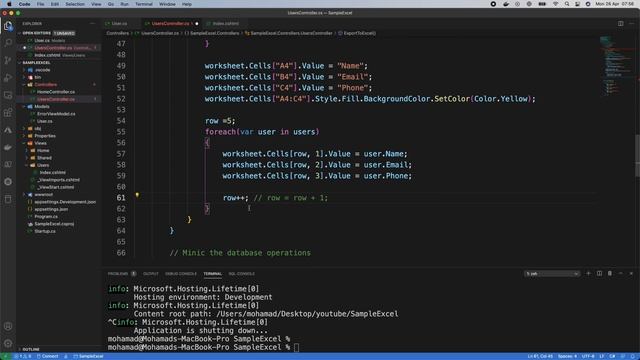
Task: Open the Remote Explorer view icon
Action: (x=8, y=95)
